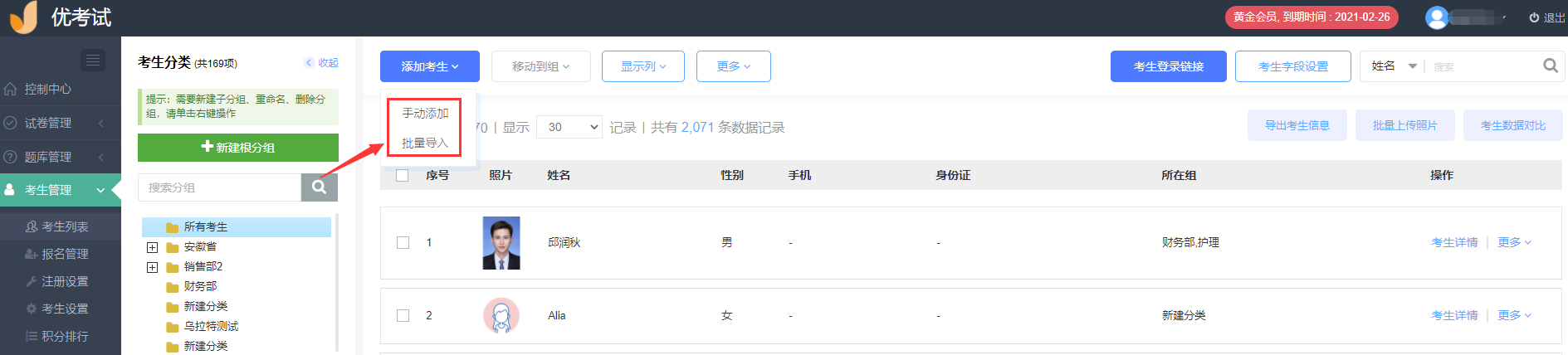Select the 财务部 group

coord(200,286)
